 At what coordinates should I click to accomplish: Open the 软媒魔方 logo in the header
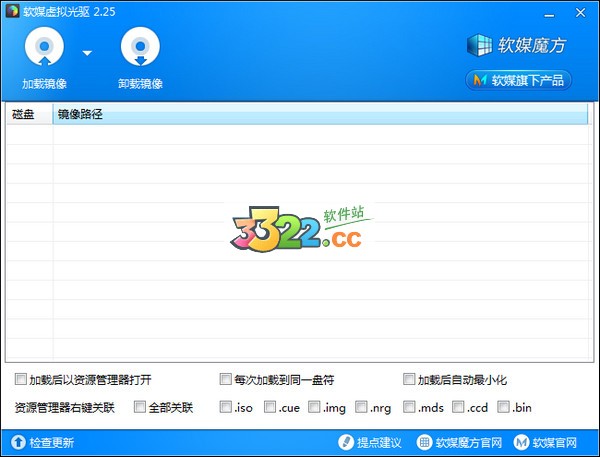(516, 45)
